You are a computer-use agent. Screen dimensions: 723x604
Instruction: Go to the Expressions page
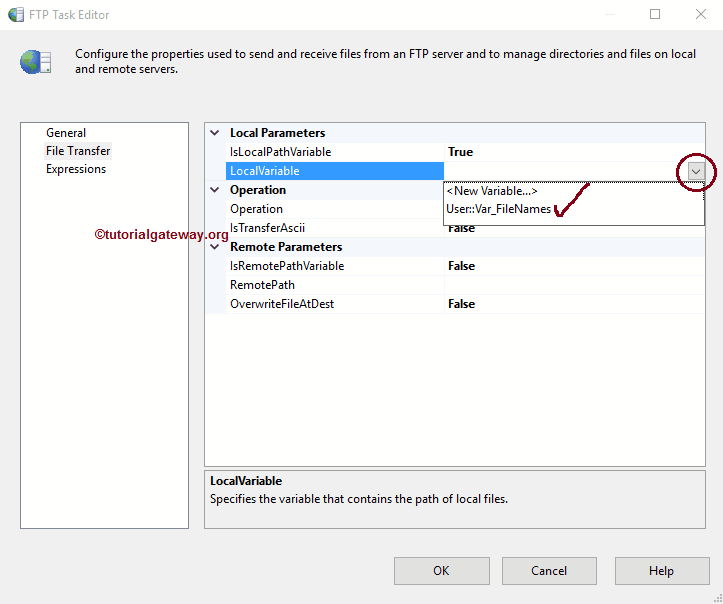coord(76,169)
